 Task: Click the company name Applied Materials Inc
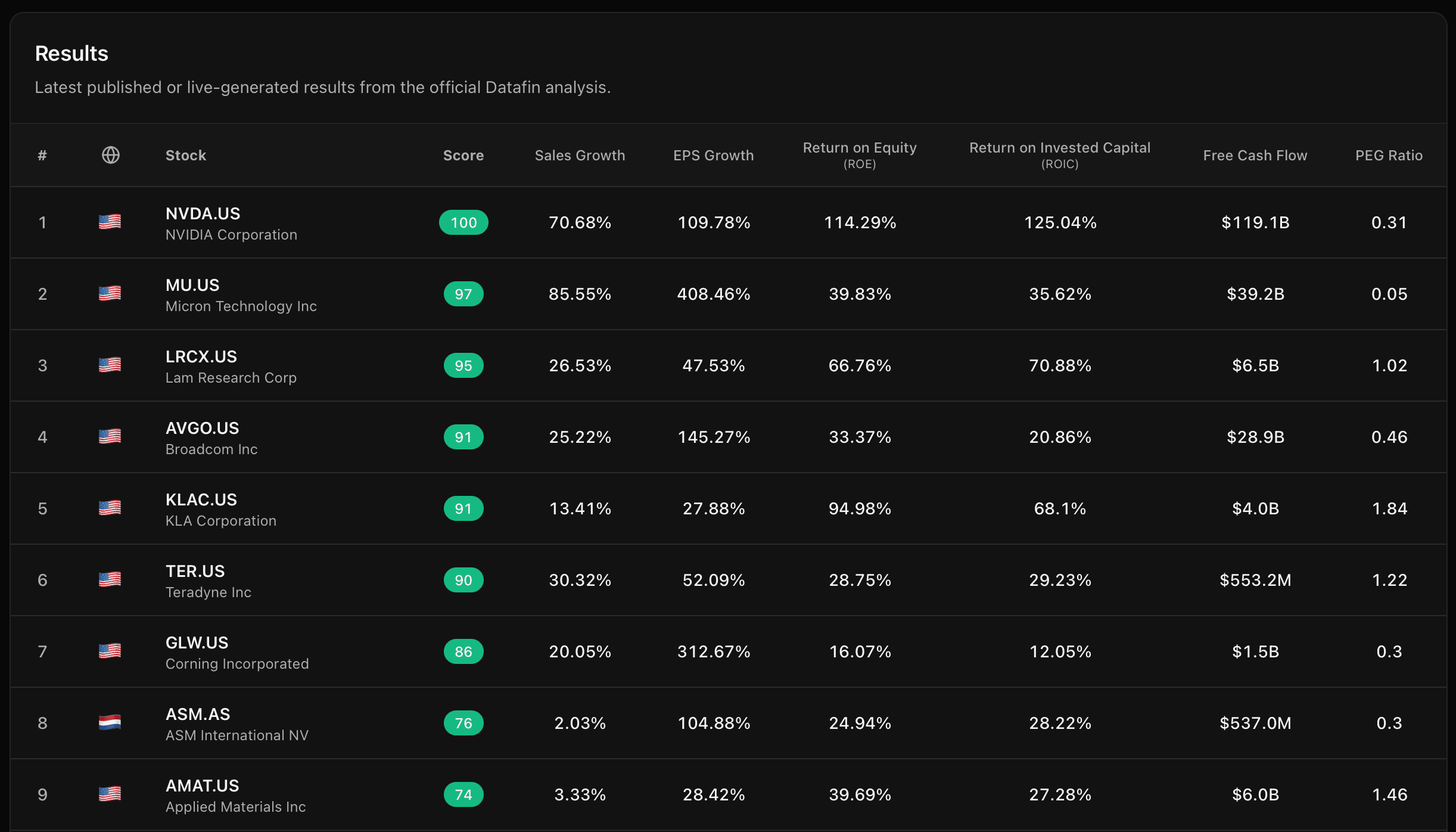[236, 807]
